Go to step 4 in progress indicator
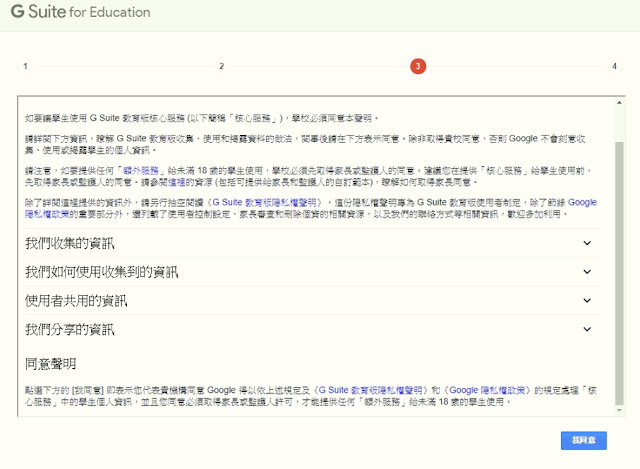 pos(614,66)
